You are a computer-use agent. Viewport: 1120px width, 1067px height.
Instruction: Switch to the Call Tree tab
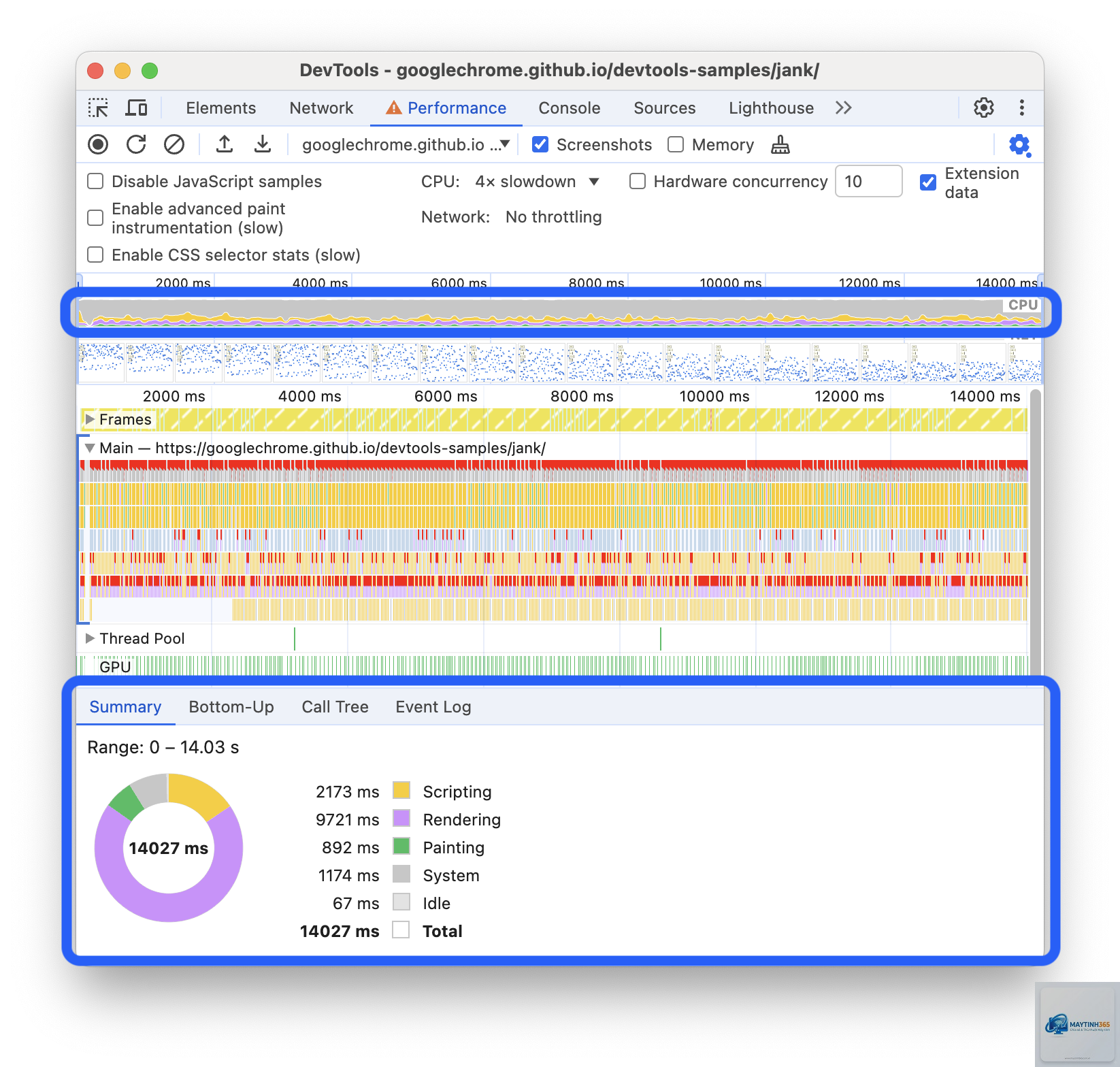click(335, 707)
